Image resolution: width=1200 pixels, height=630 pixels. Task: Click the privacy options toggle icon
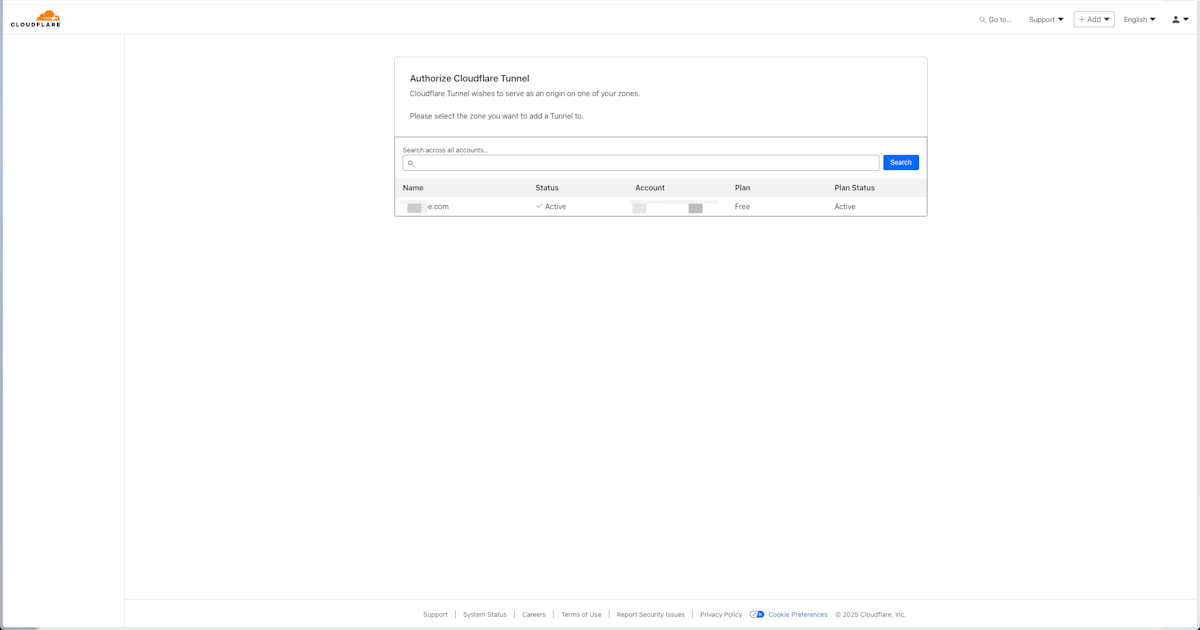click(x=757, y=615)
